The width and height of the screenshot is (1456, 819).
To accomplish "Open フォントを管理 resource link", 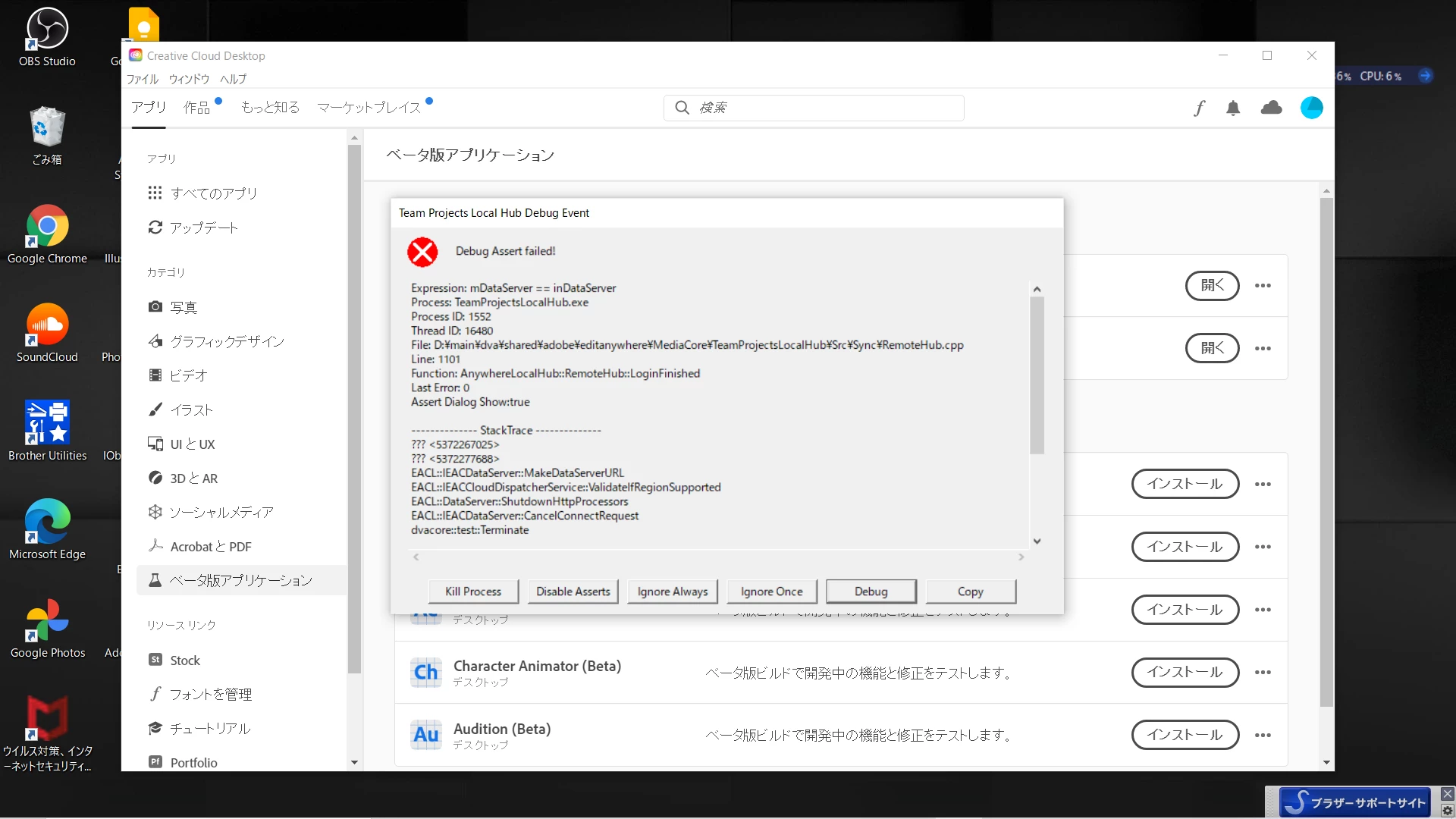I will coord(201,694).
